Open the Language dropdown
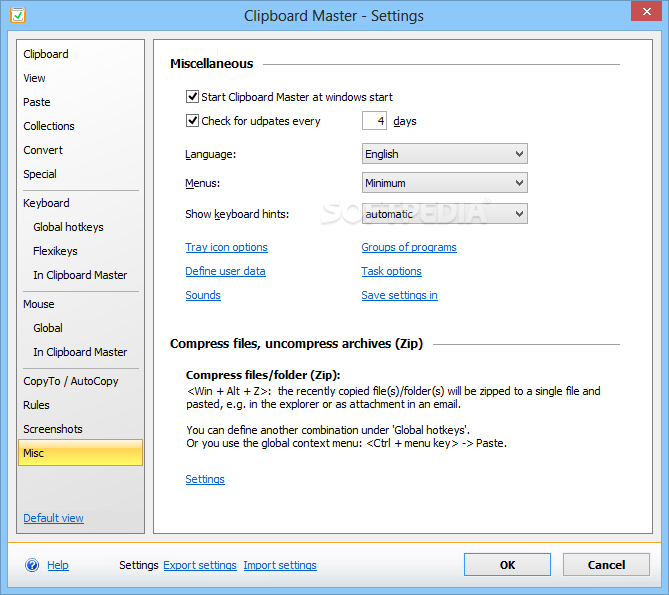Image resolution: width=669 pixels, height=595 pixels. 445,154
